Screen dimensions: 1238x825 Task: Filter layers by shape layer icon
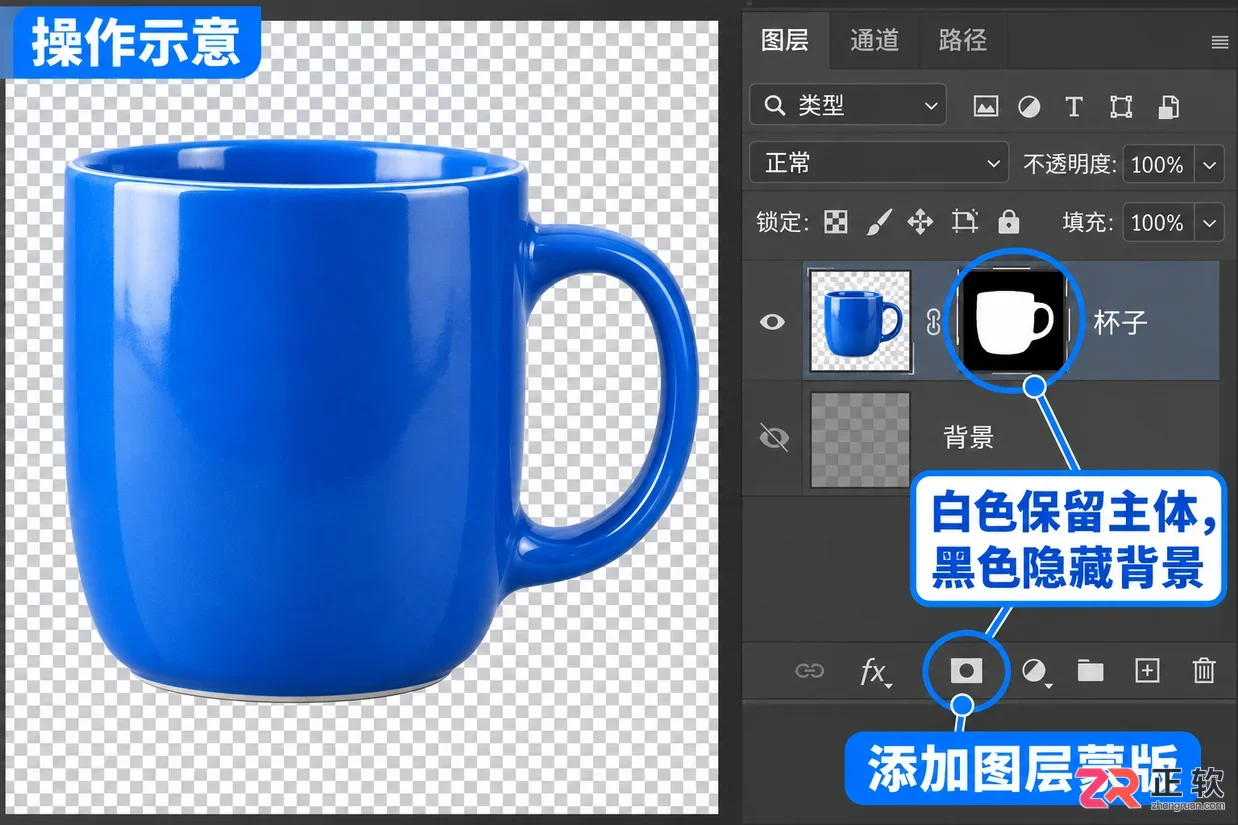[1121, 106]
